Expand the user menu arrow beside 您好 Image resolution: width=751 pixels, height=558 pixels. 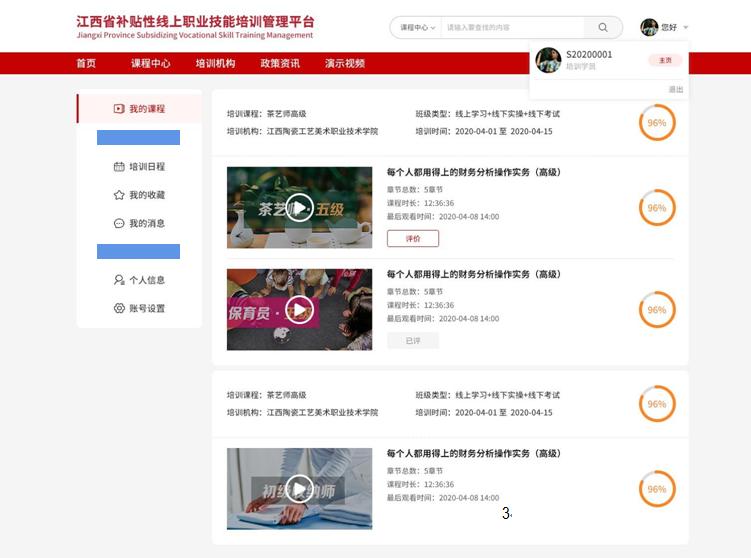click(x=687, y=28)
